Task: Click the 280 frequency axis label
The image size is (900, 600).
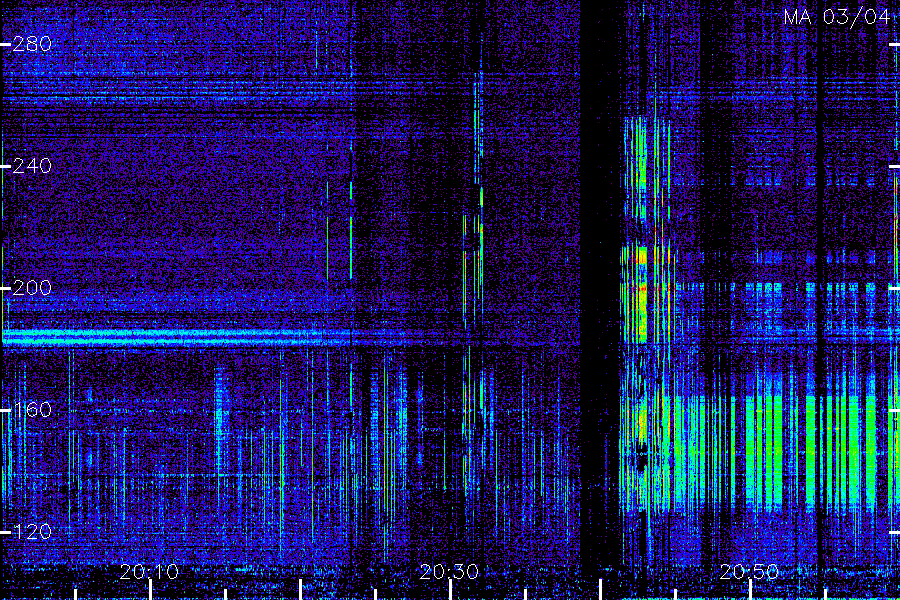Action: [x=32, y=44]
